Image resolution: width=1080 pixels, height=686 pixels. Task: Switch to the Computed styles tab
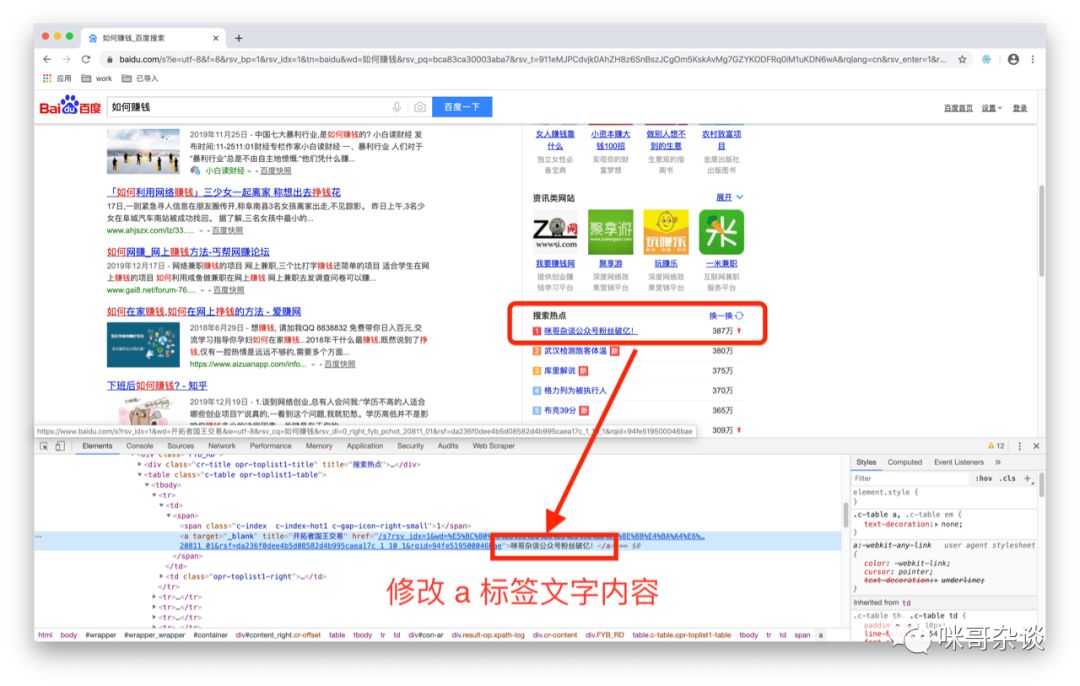[904, 462]
